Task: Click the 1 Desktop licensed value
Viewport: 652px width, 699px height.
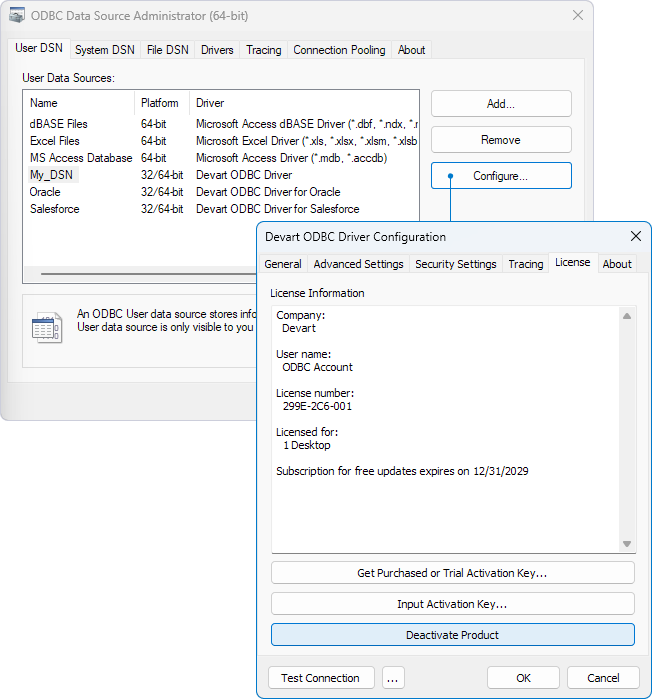Action: coord(307,445)
